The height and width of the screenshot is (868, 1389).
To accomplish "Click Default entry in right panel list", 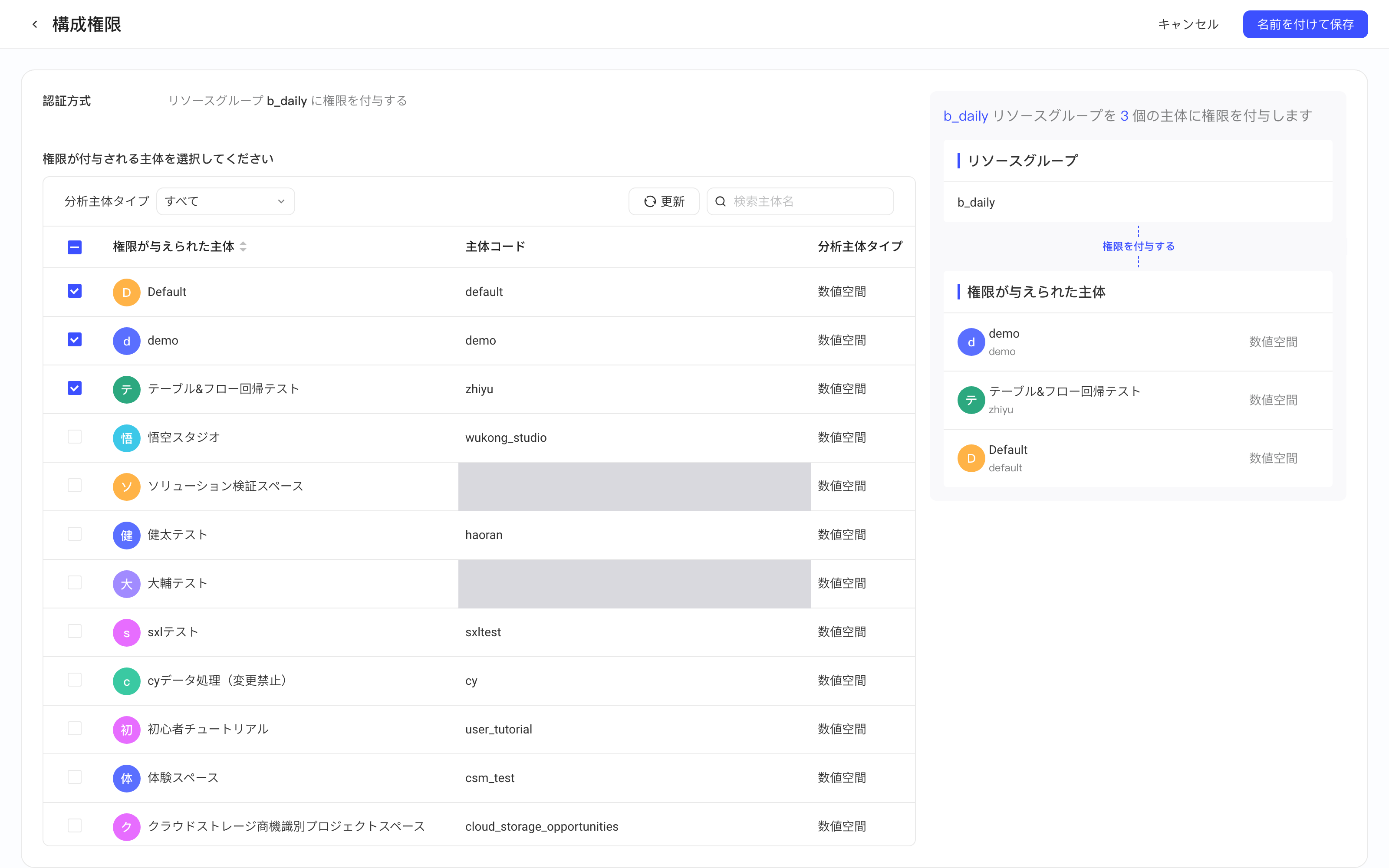I will click(x=1138, y=458).
